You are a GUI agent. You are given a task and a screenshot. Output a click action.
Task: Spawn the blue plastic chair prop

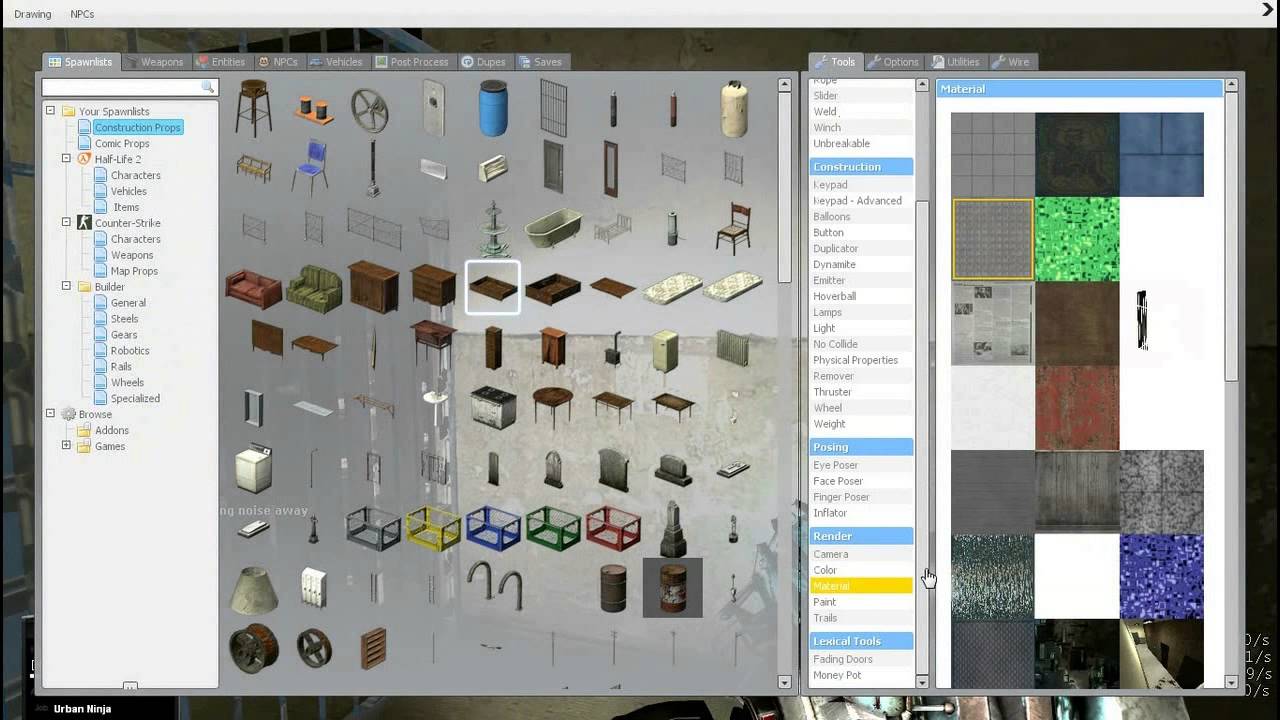[311, 167]
